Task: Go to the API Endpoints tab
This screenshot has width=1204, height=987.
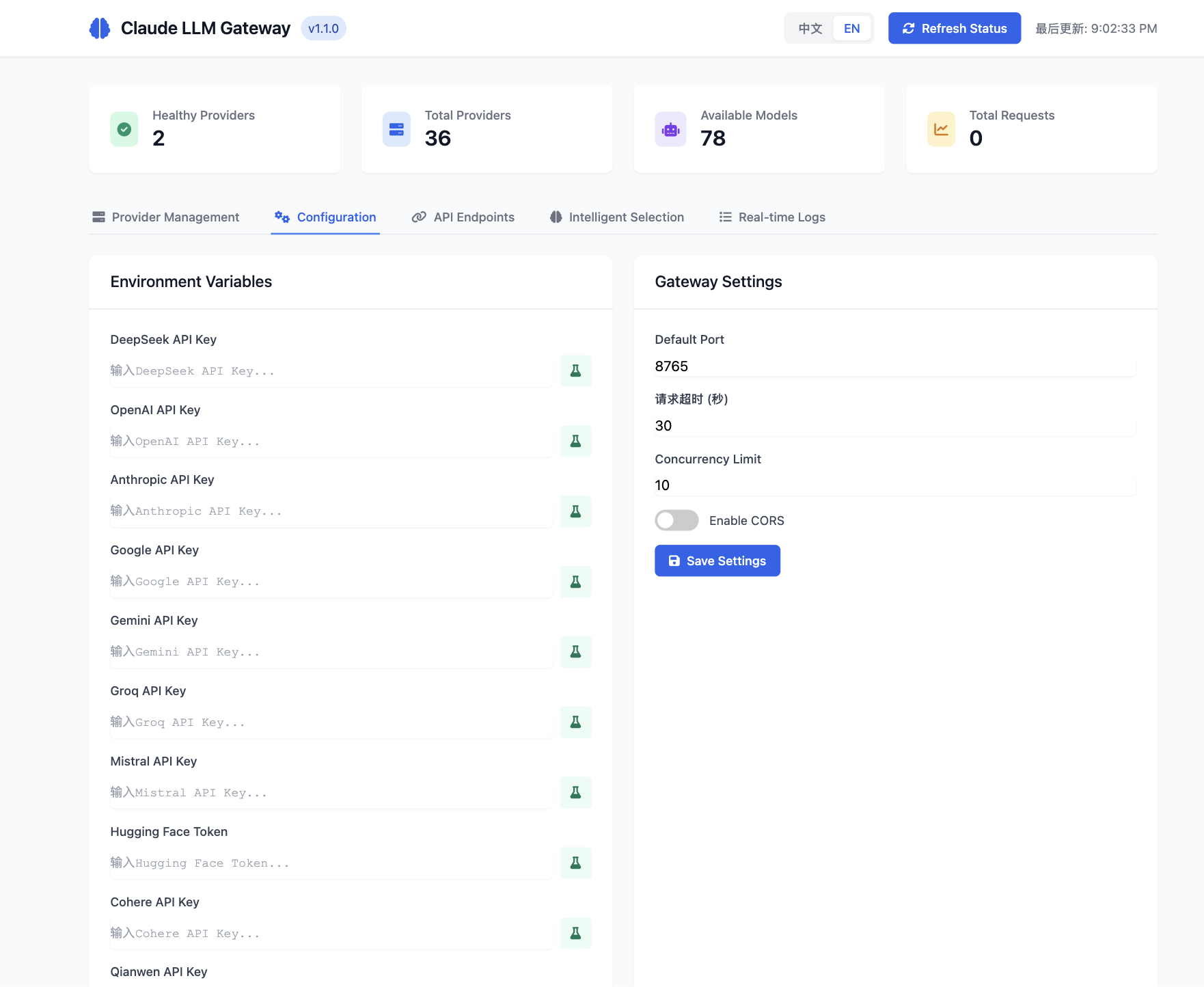Action: 463,217
